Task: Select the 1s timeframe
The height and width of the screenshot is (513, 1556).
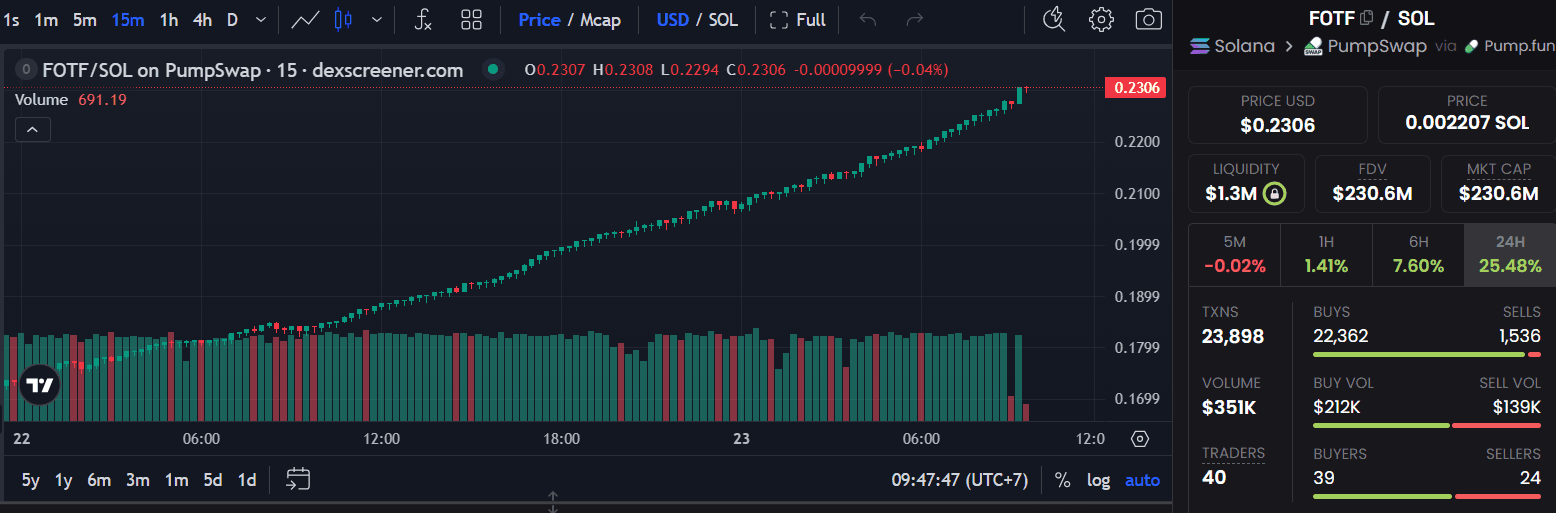Action: point(12,19)
